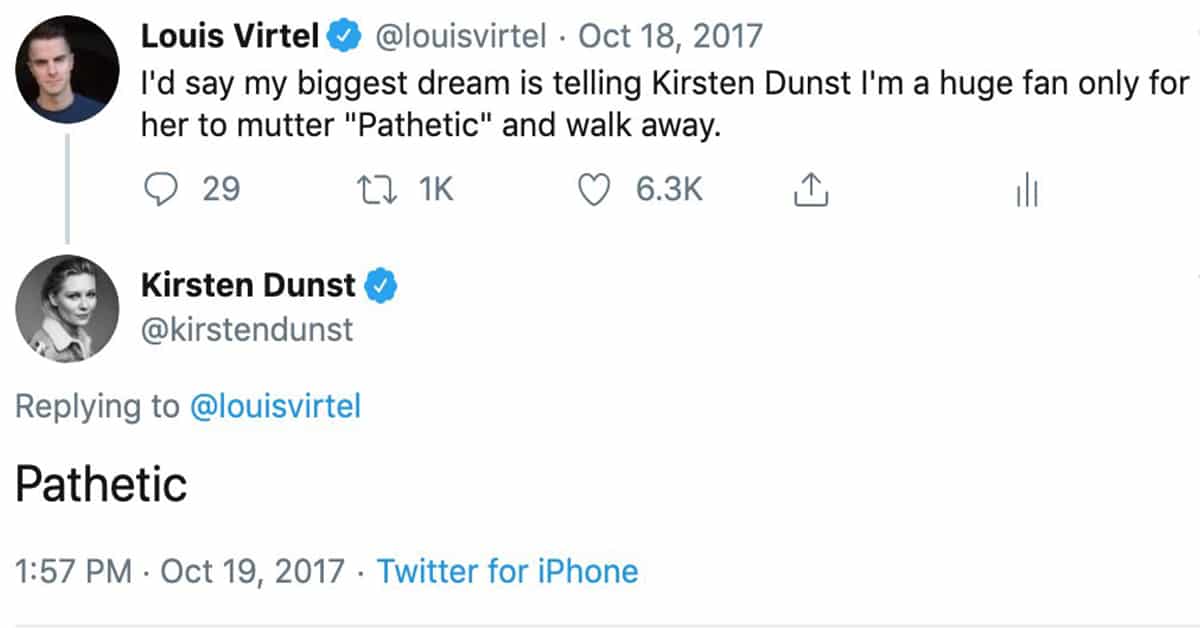
Task: Click the Louis Virtel display name
Action: tap(229, 37)
